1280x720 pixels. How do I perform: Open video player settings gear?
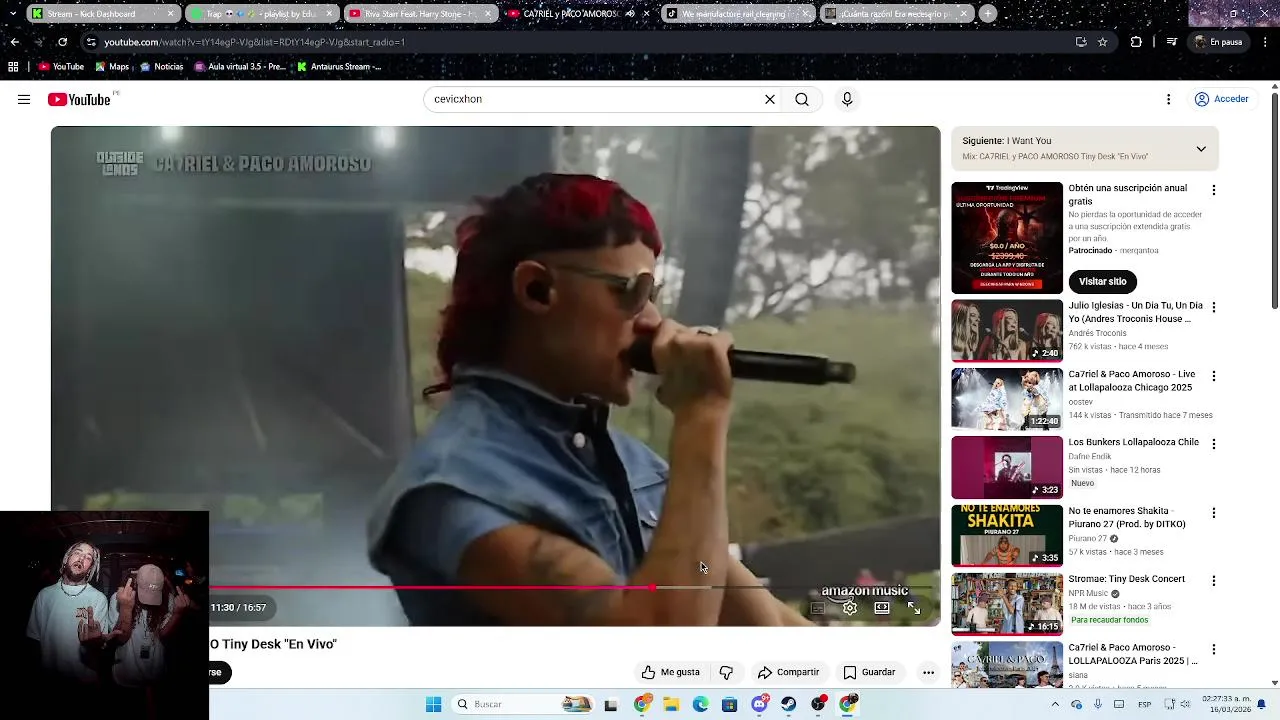(850, 608)
